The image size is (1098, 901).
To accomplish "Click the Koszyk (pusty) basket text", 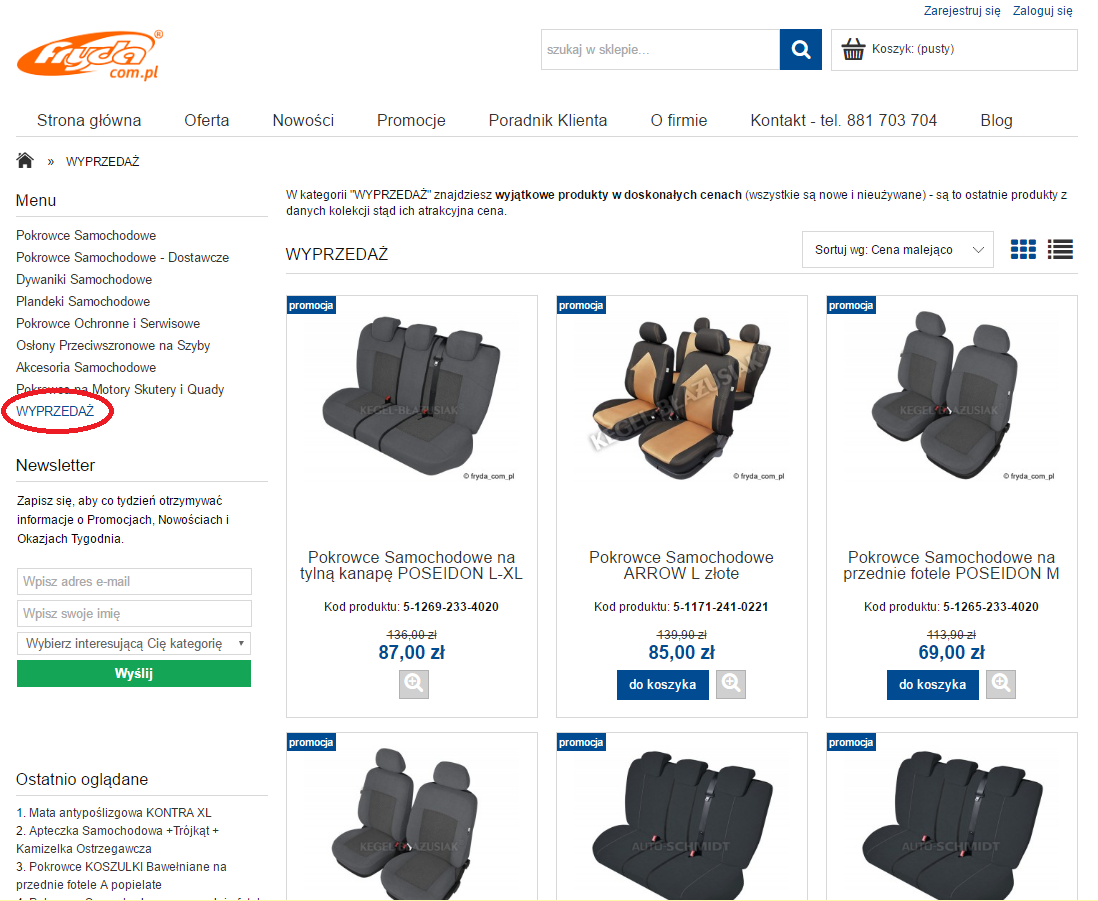I will click(x=913, y=49).
